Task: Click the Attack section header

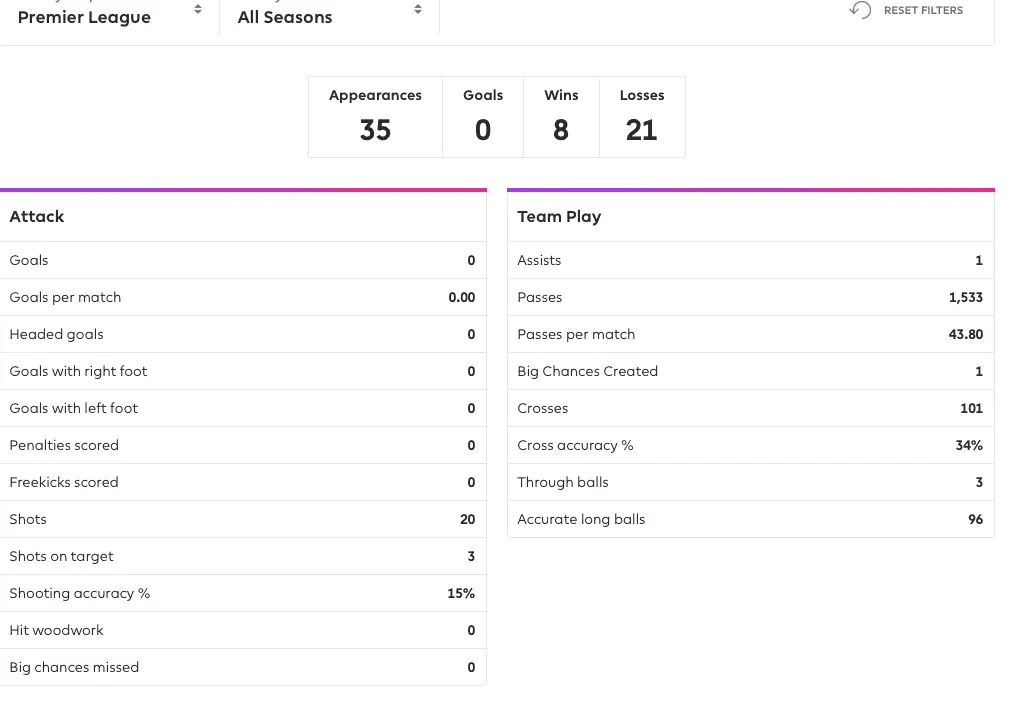Action: click(x=37, y=216)
